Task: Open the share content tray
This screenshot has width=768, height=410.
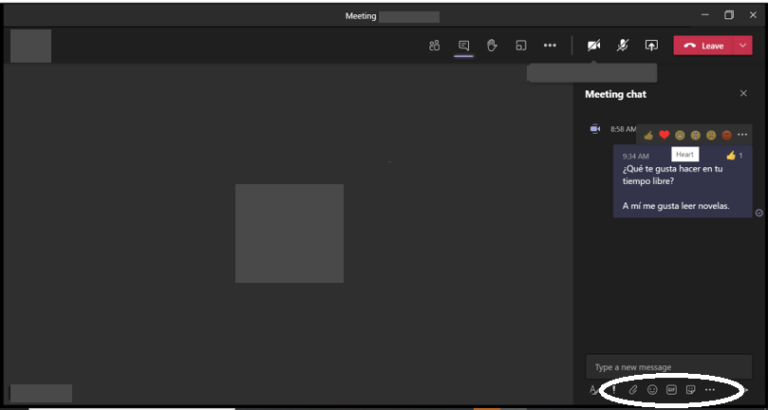Action: [651, 45]
